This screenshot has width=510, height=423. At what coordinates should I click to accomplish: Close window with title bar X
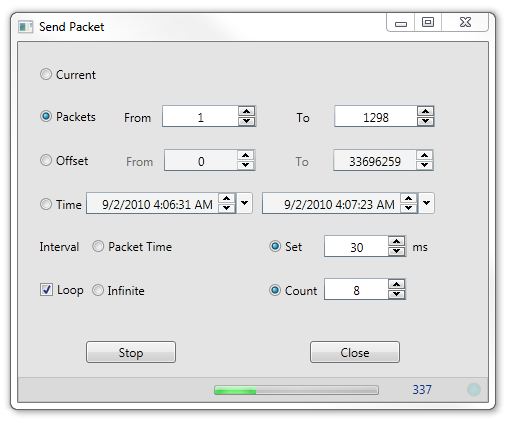click(465, 23)
